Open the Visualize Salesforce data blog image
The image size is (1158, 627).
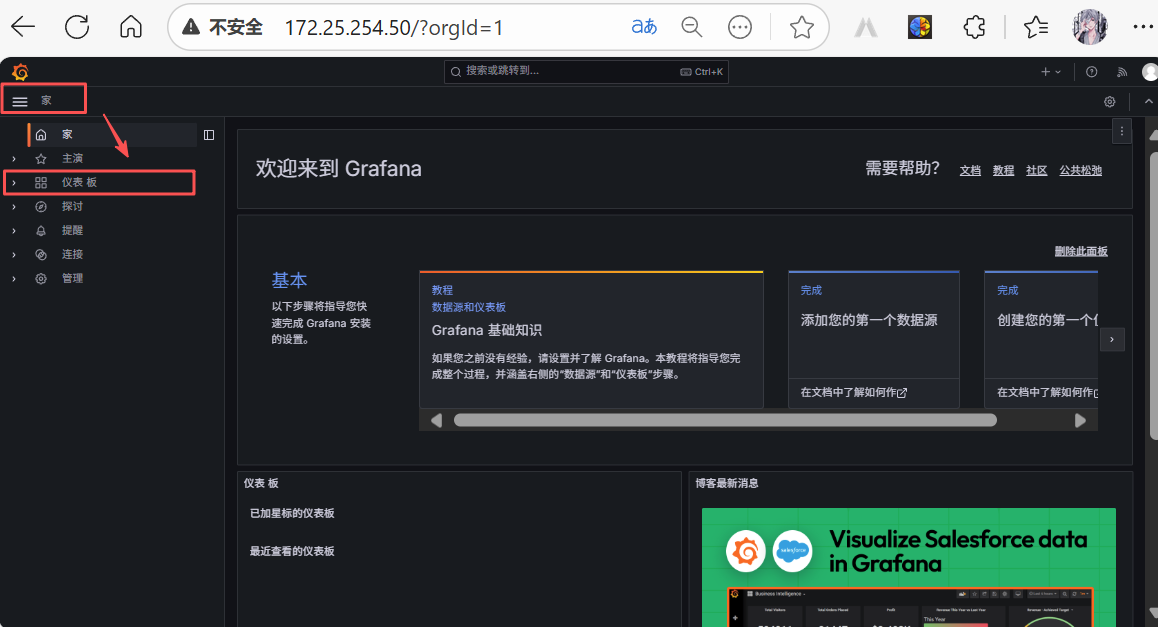coord(908,567)
